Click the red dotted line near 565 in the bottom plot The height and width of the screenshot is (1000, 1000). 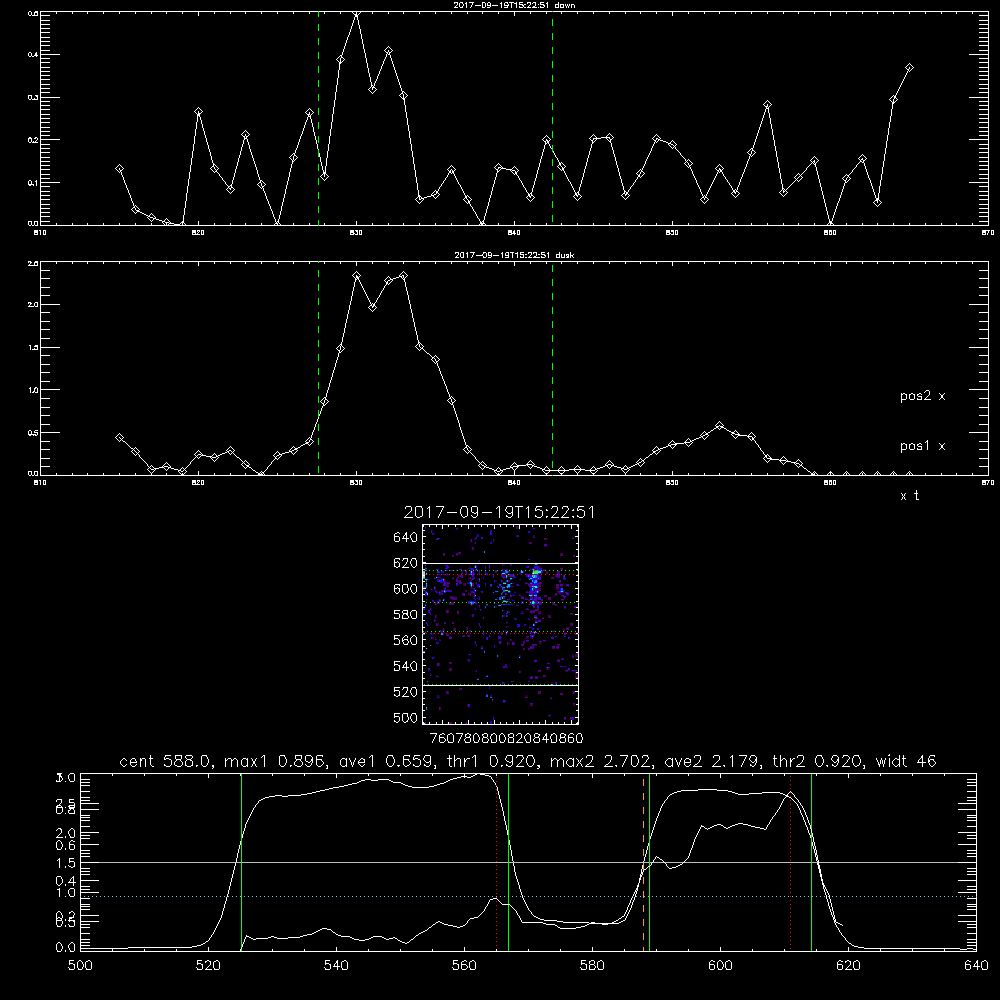click(x=497, y=862)
